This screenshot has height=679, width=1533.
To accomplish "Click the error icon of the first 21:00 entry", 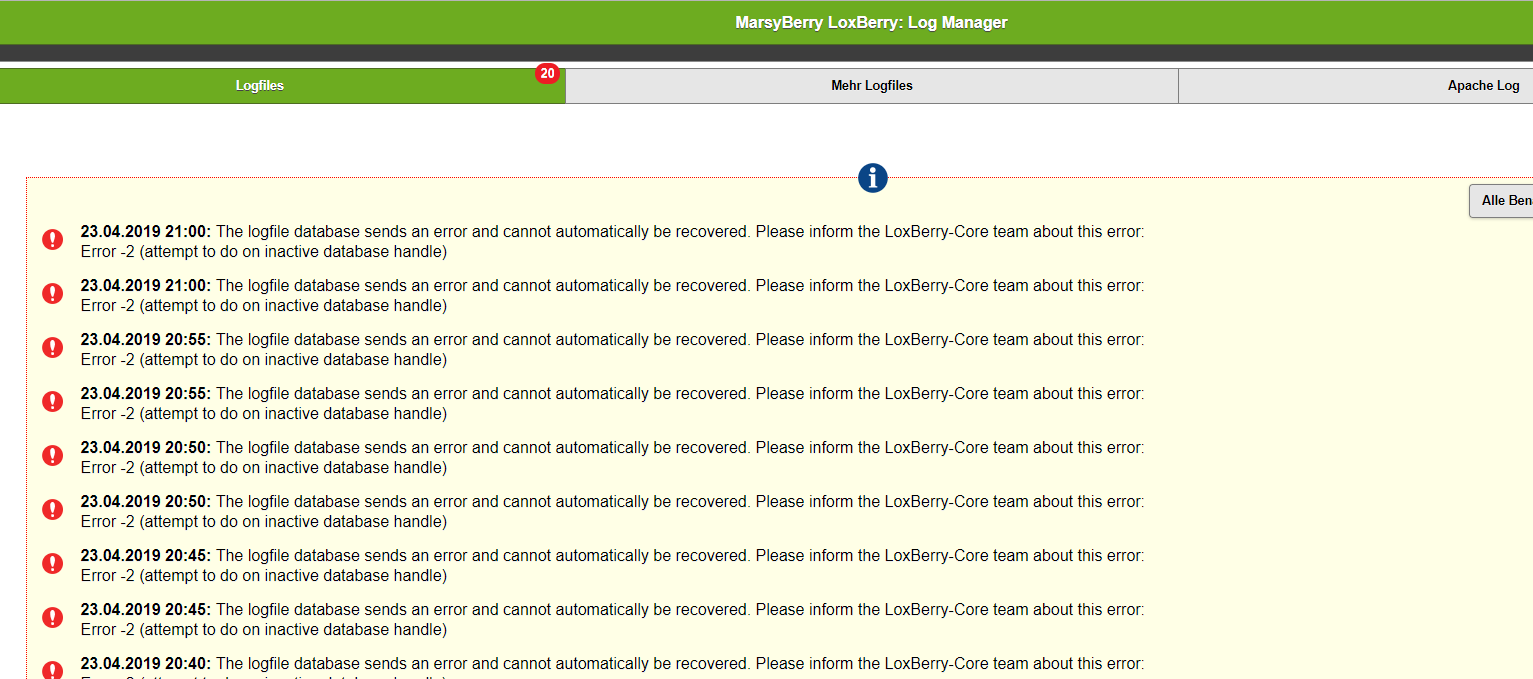I will click(x=53, y=240).
